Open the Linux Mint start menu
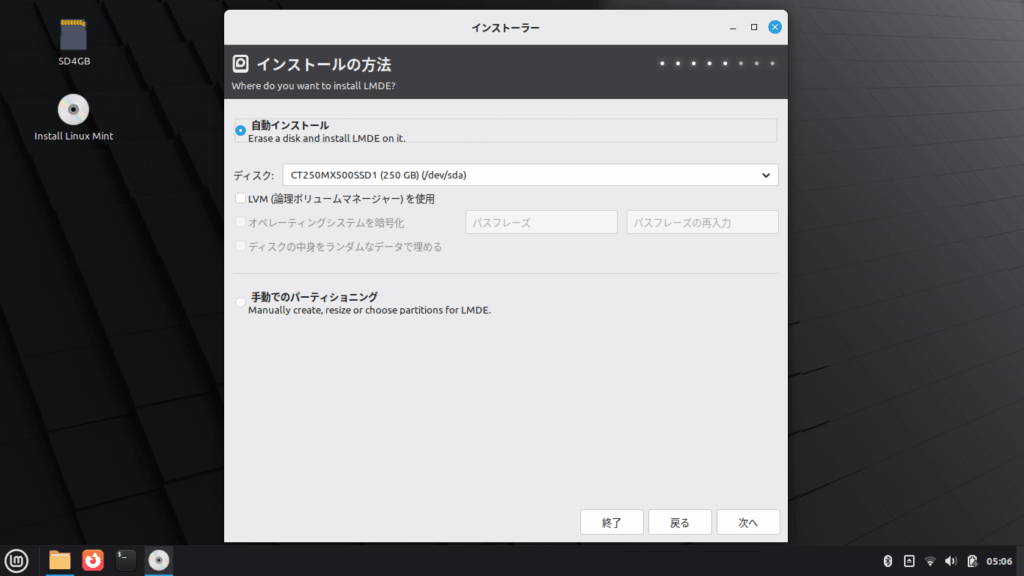 click(x=15, y=560)
